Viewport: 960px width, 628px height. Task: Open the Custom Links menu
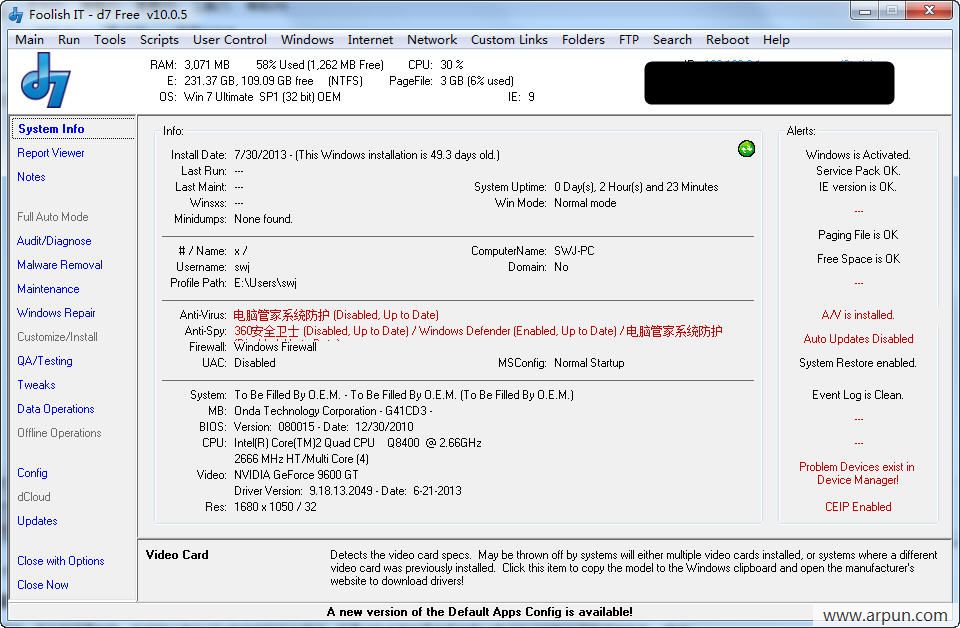point(509,40)
